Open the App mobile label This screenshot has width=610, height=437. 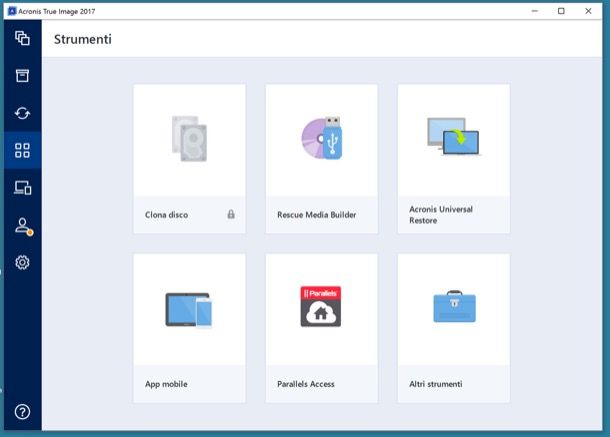(x=166, y=384)
